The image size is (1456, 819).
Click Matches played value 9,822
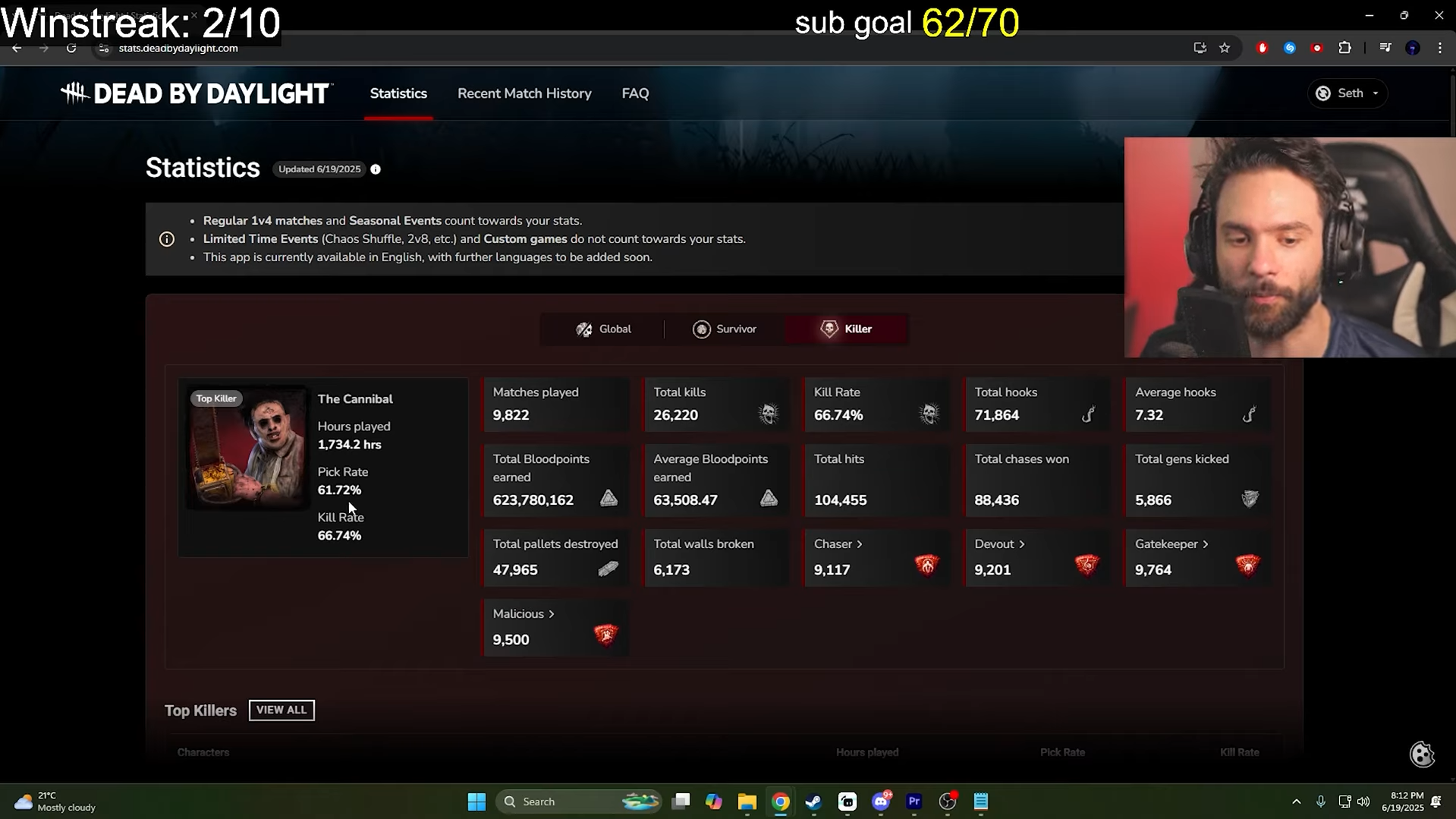coord(511,415)
